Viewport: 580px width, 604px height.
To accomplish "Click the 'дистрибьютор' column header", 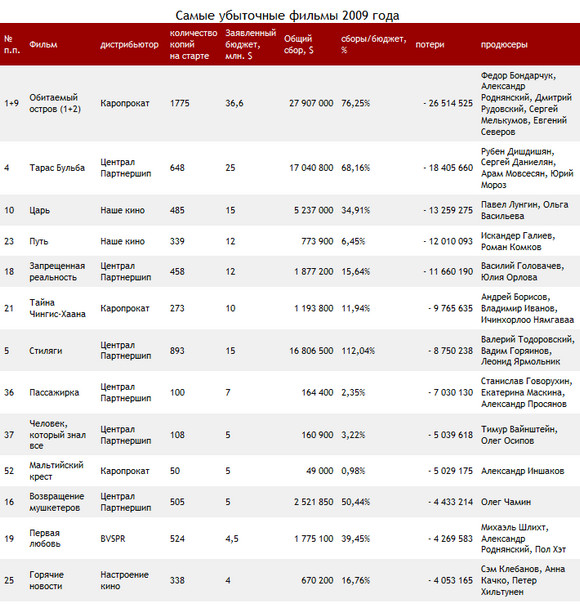I will point(129,45).
